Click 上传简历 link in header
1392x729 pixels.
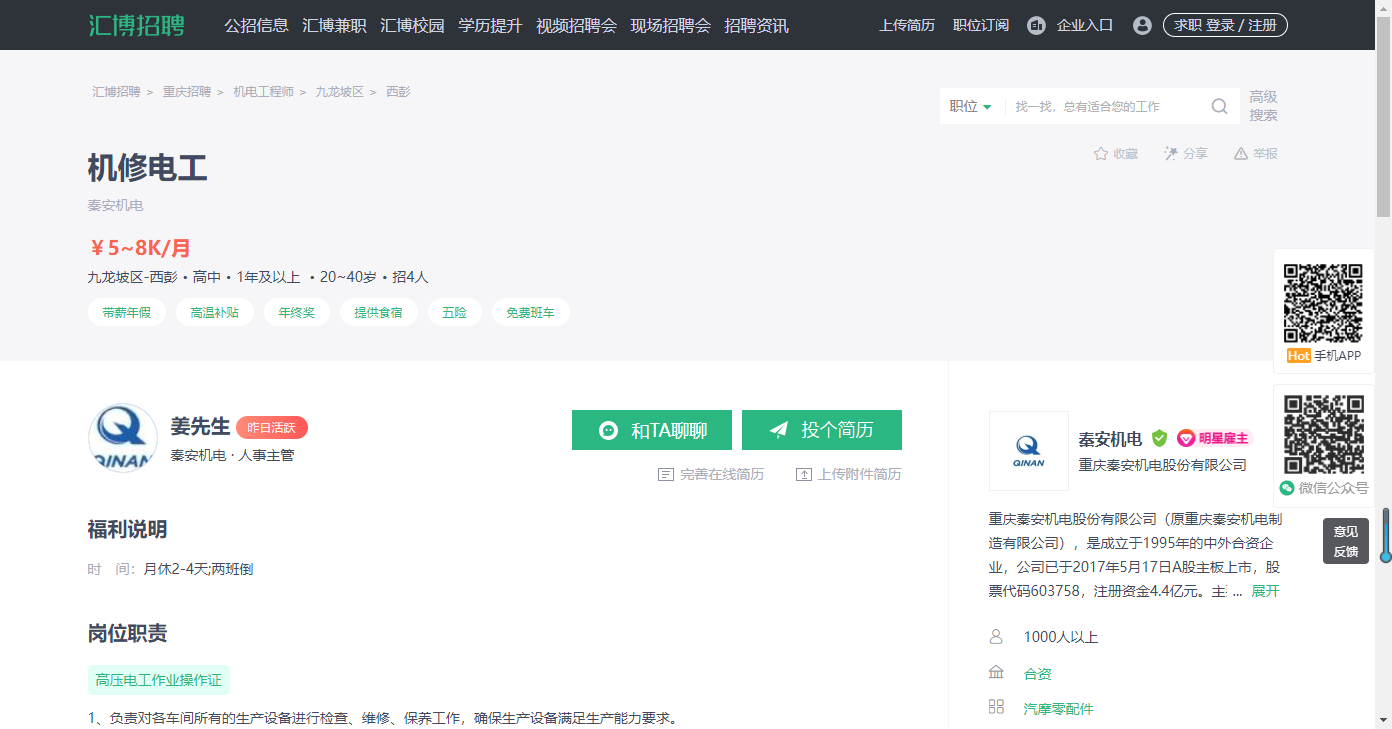[907, 25]
